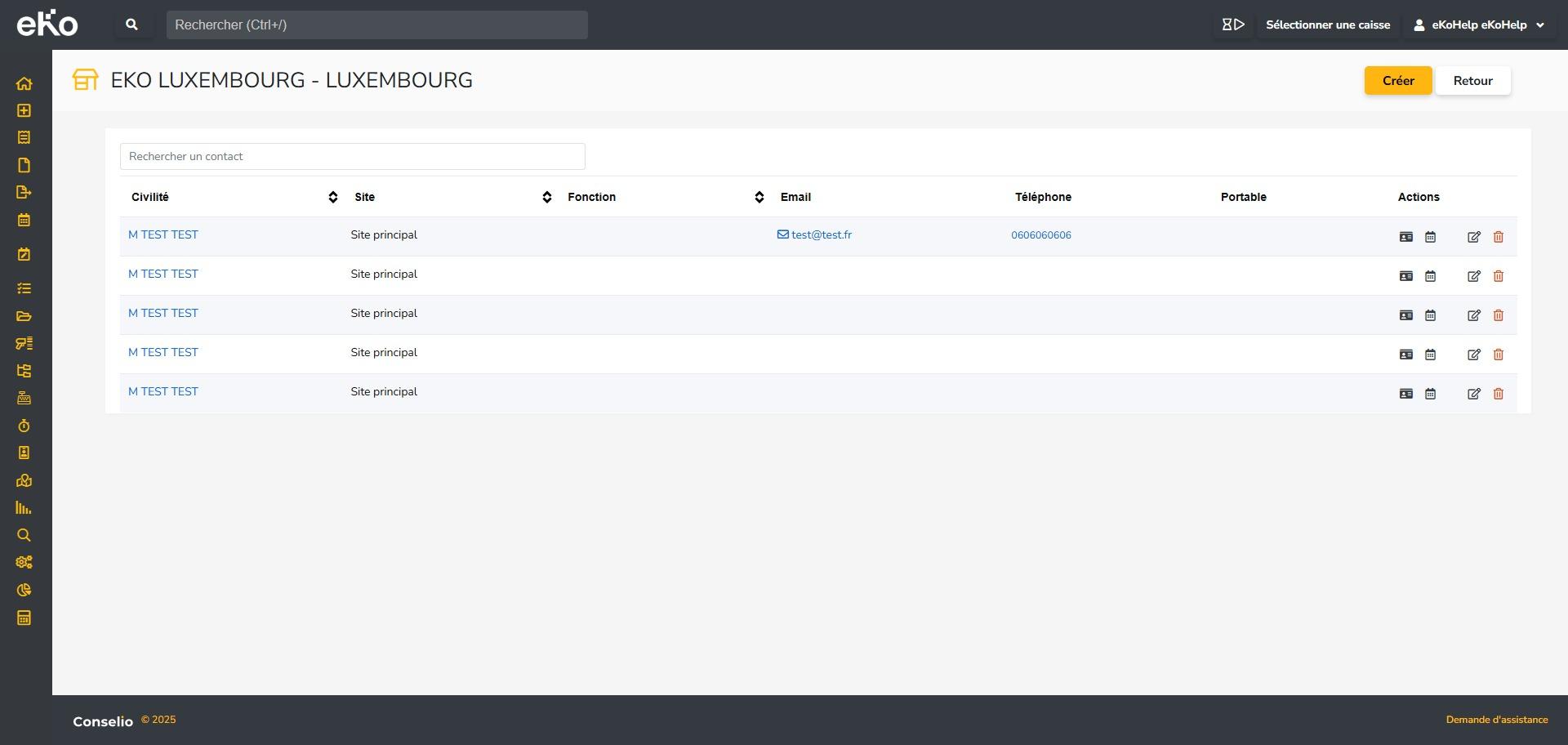The width and height of the screenshot is (1568, 745).
Task: Open the test@test.fr email link
Action: [x=820, y=235]
